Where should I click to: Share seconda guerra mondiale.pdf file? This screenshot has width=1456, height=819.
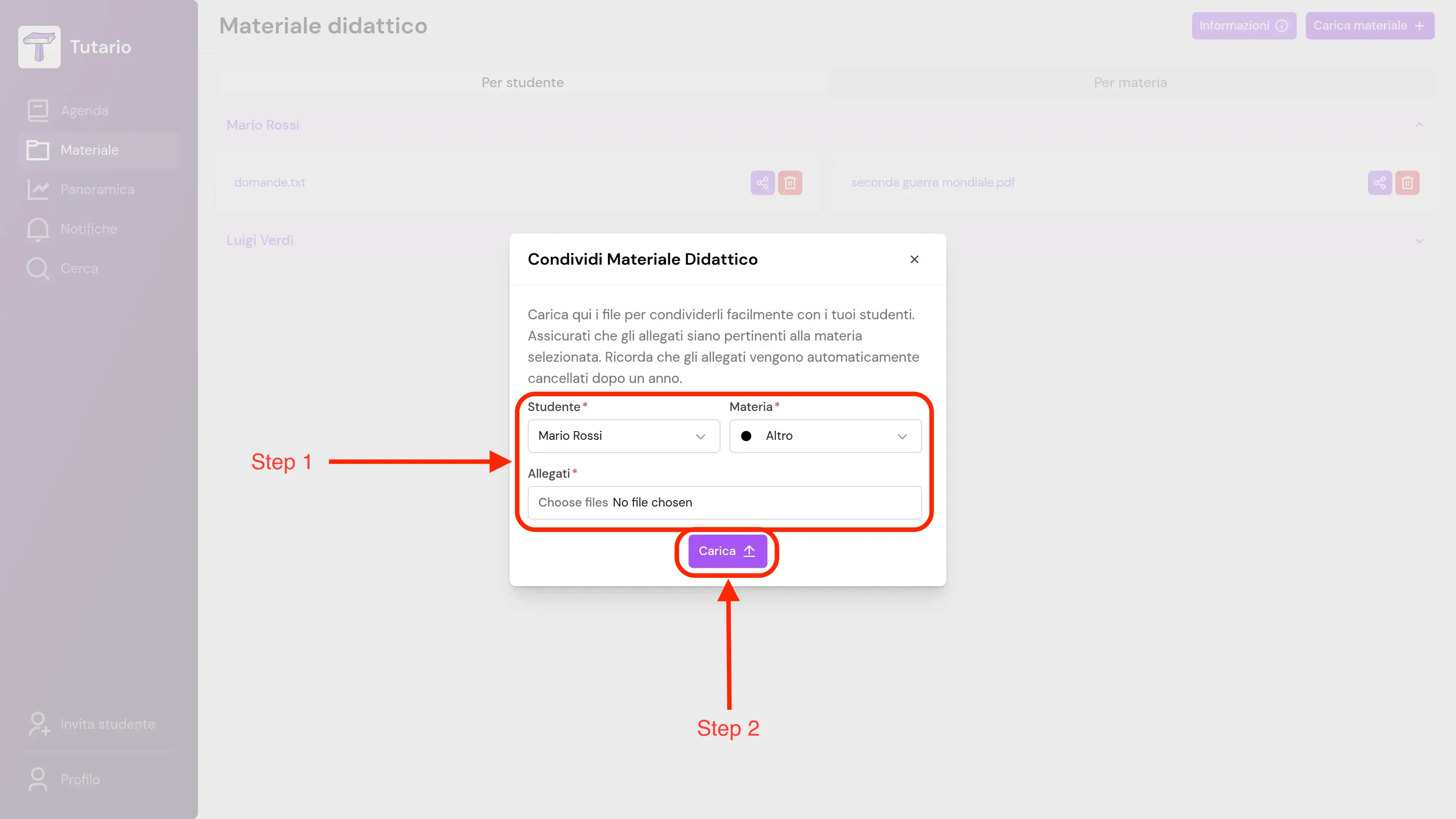(1380, 182)
